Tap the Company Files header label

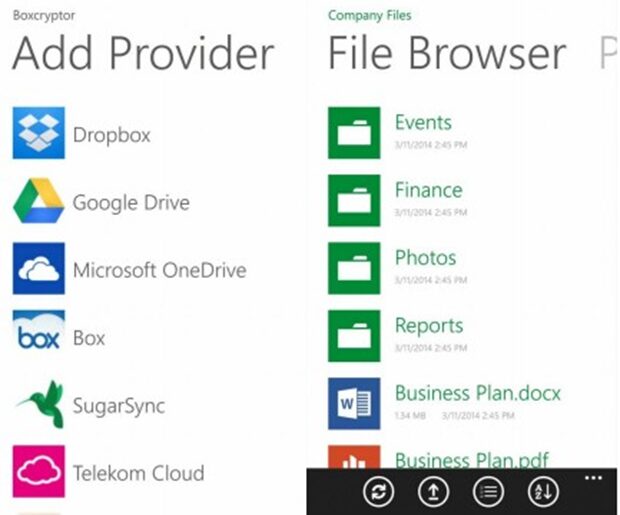370,15
